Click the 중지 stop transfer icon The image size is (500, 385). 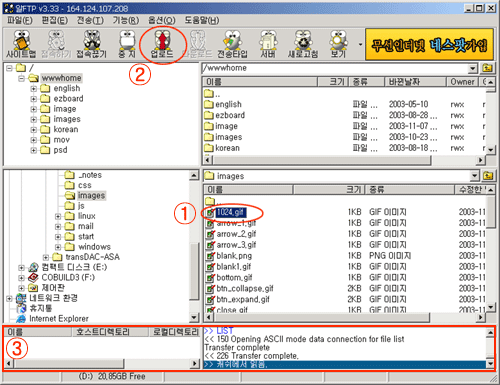(127, 44)
